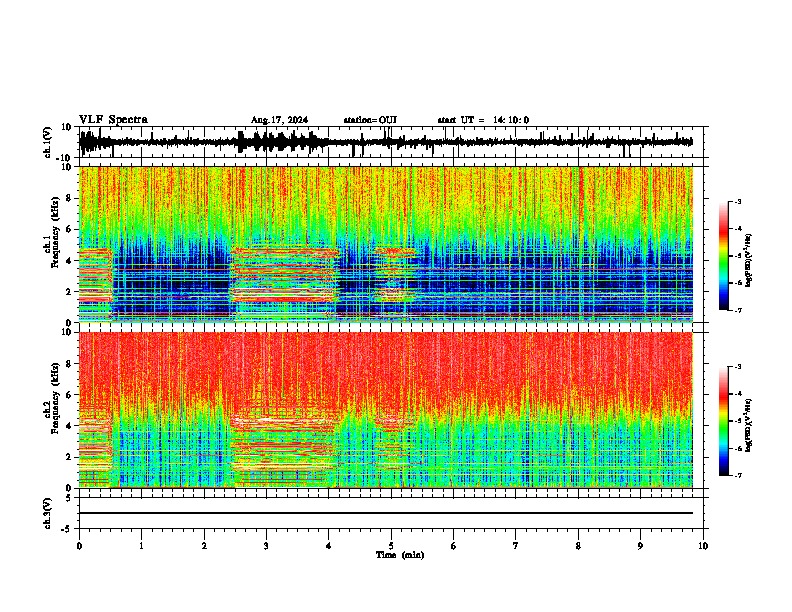Click the ch.2 color scale bar
The width and height of the screenshot is (792, 612).
(724, 421)
